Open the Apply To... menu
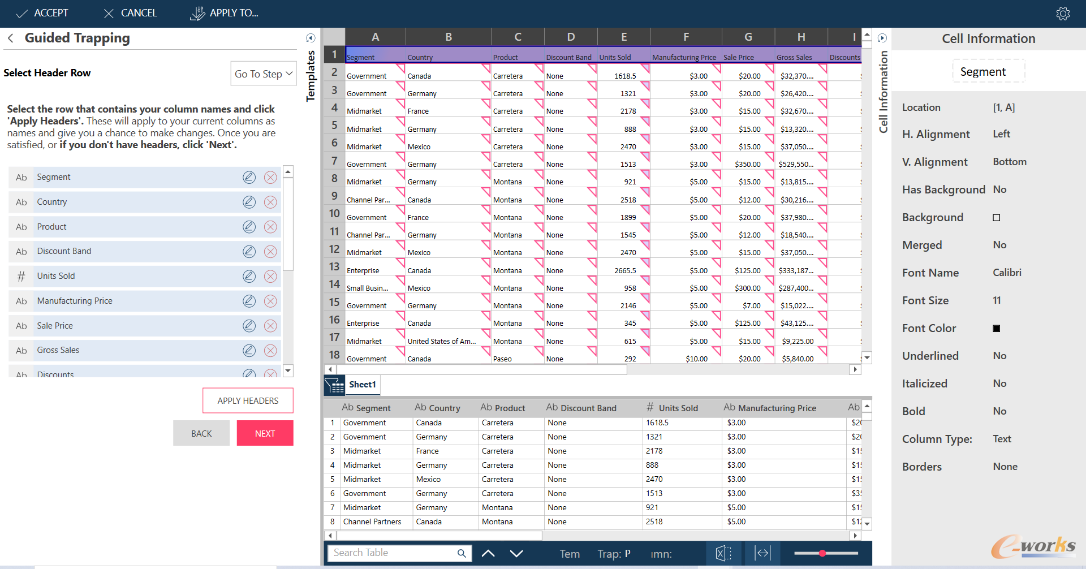 [224, 13]
